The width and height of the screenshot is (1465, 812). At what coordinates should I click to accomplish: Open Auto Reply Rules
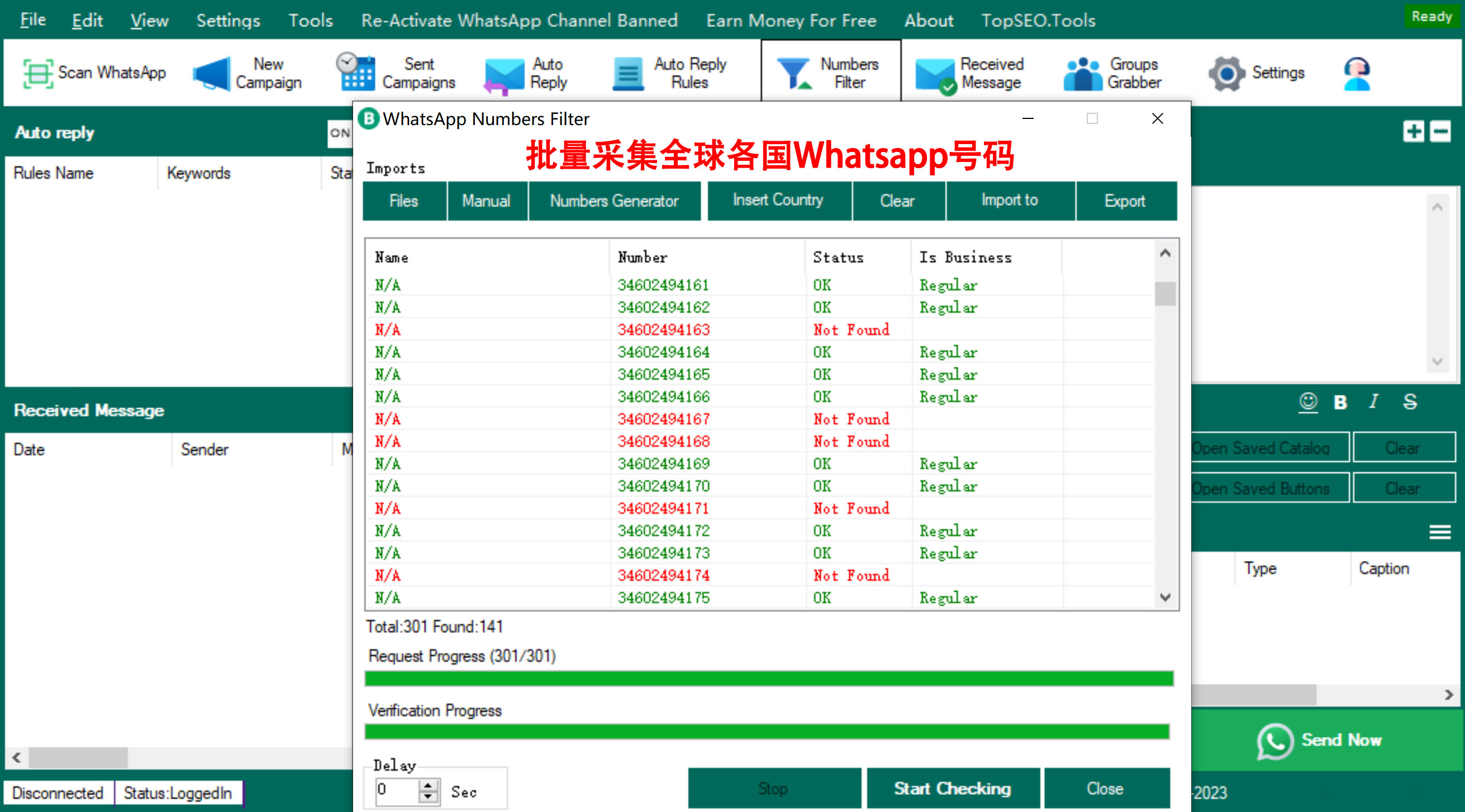click(670, 73)
